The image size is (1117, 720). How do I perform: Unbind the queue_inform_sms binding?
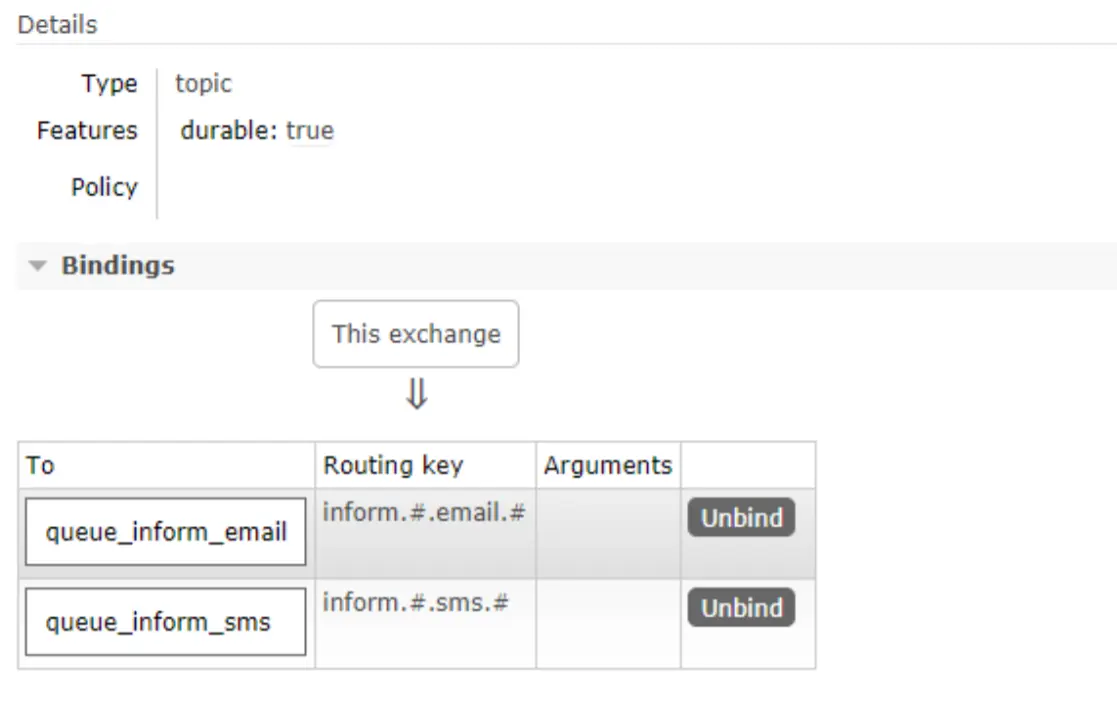741,608
